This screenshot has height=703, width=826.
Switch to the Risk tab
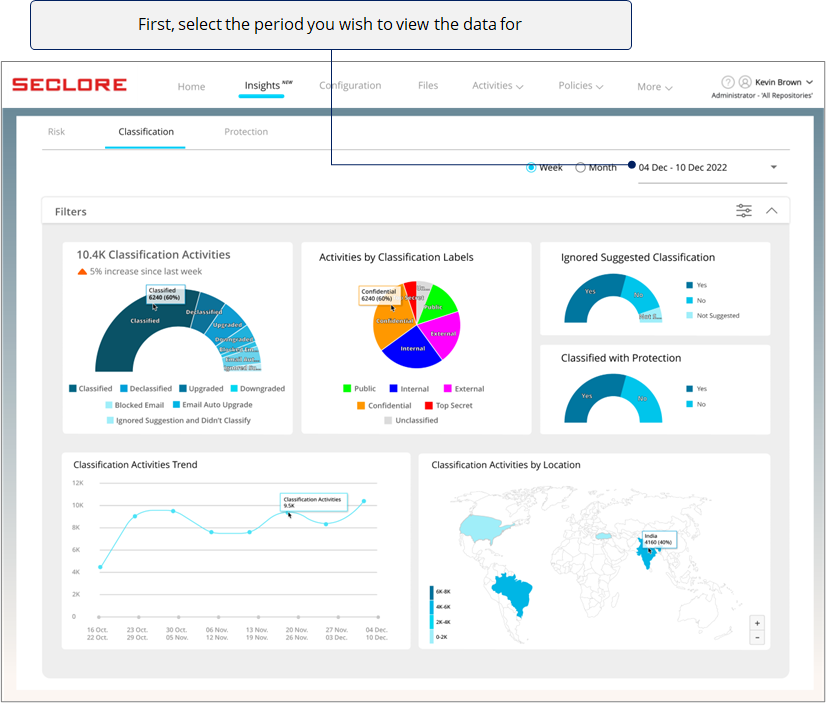click(x=56, y=132)
